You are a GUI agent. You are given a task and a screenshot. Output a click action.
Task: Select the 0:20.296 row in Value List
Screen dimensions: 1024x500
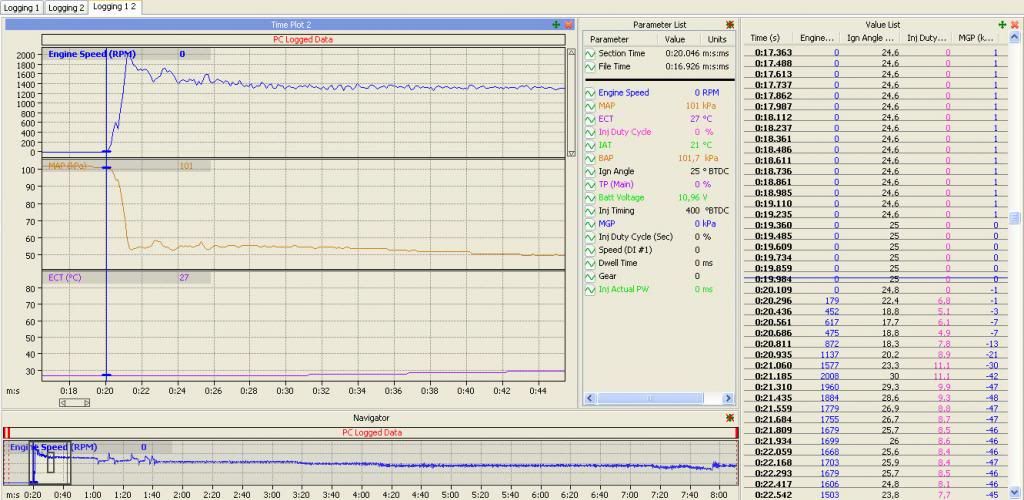(x=875, y=301)
